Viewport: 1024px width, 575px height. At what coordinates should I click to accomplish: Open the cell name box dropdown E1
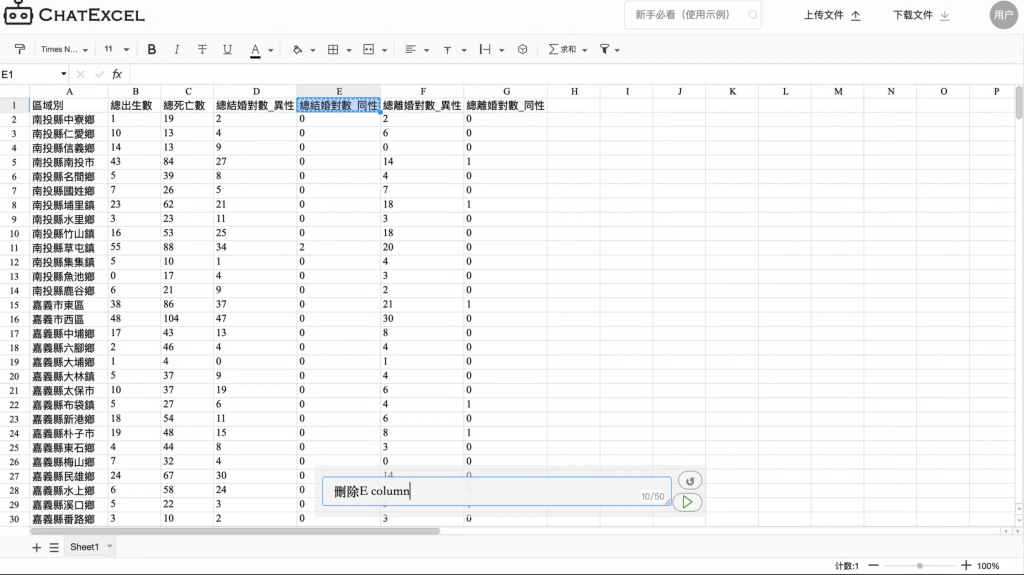(63, 74)
